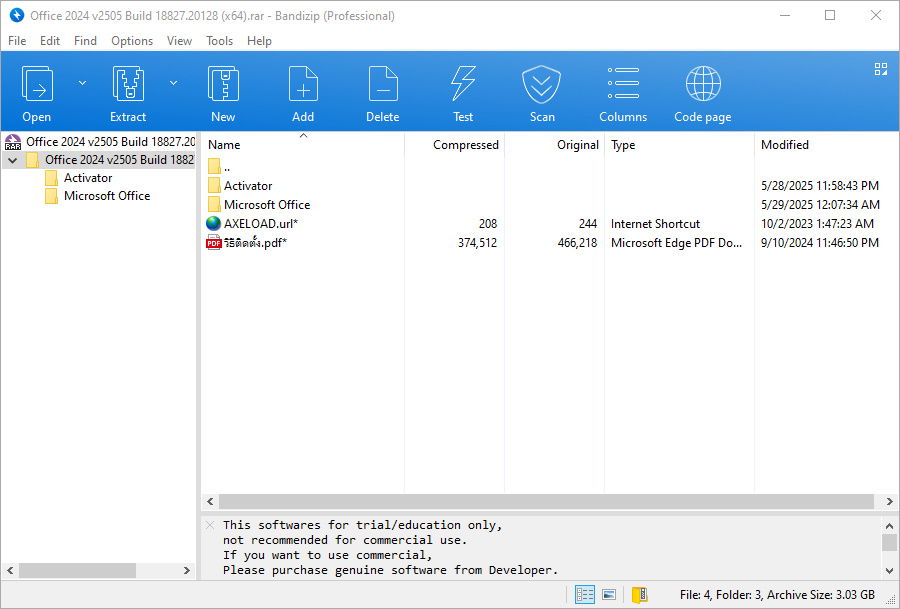Select the Office 2024 v2505 folder tree item
The width and height of the screenshot is (900, 609).
click(119, 160)
